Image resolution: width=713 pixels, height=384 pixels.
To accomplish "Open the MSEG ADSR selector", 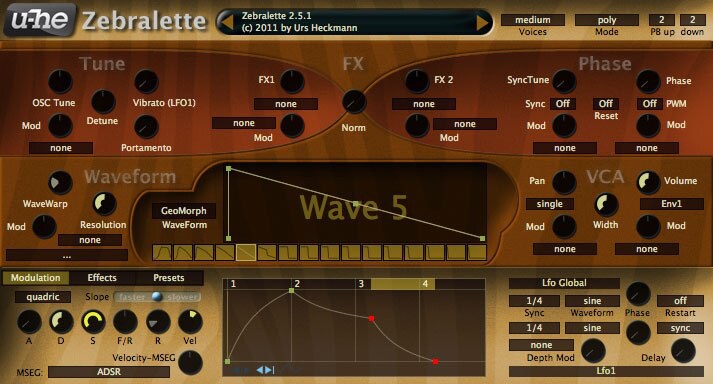I will (109, 372).
